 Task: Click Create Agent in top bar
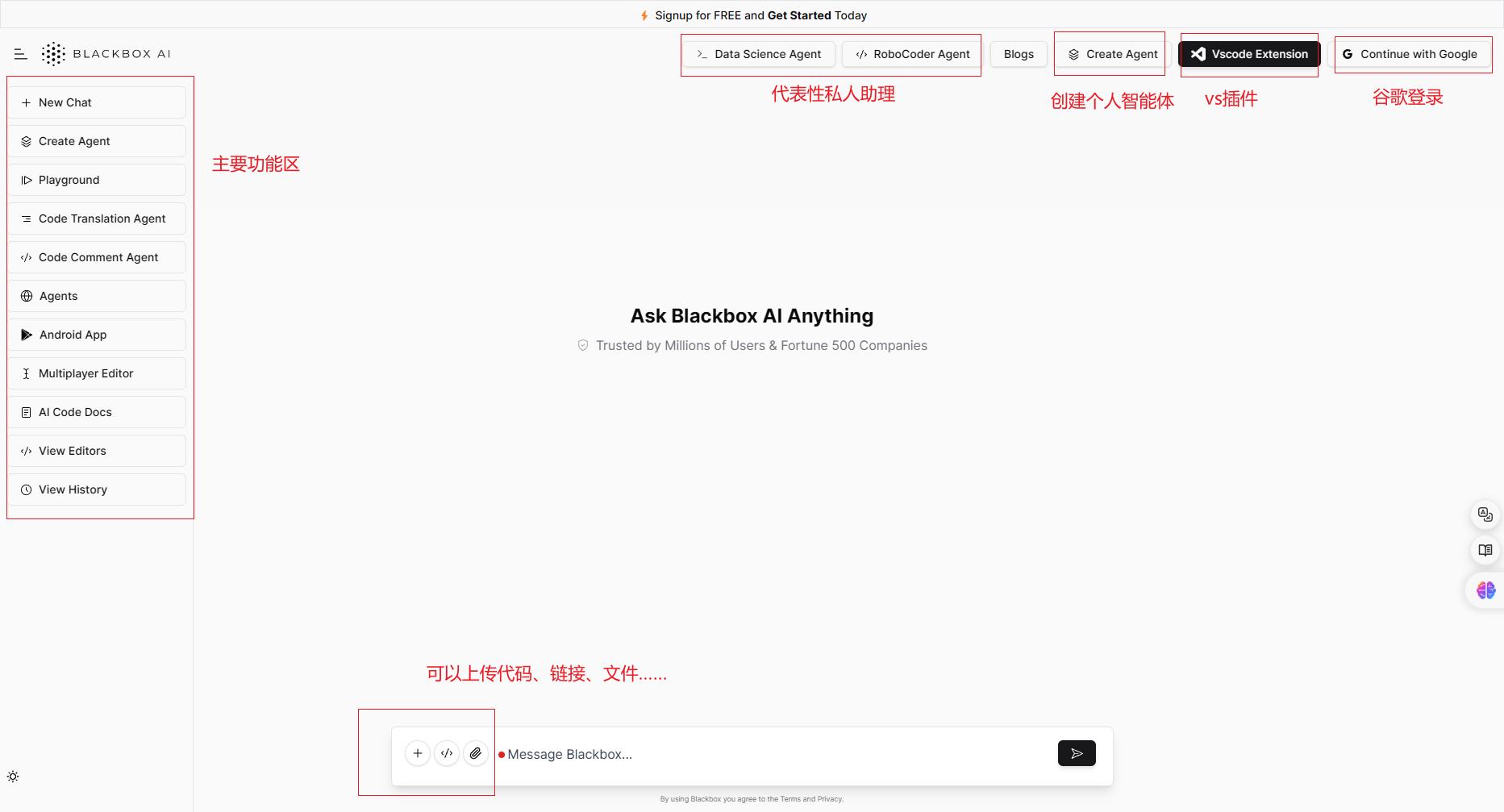click(1113, 54)
